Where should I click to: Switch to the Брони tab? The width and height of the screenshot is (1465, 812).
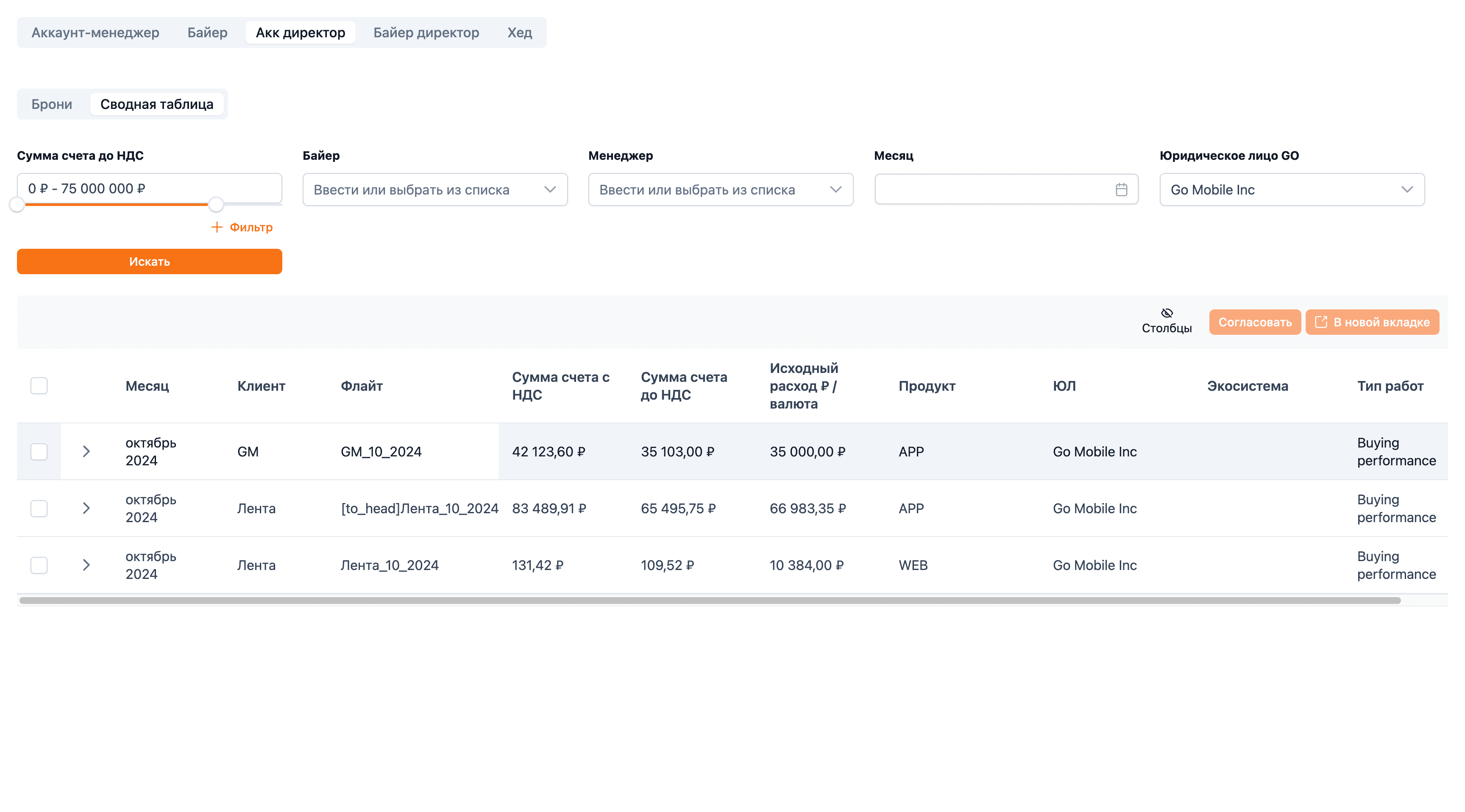pyautogui.click(x=52, y=104)
